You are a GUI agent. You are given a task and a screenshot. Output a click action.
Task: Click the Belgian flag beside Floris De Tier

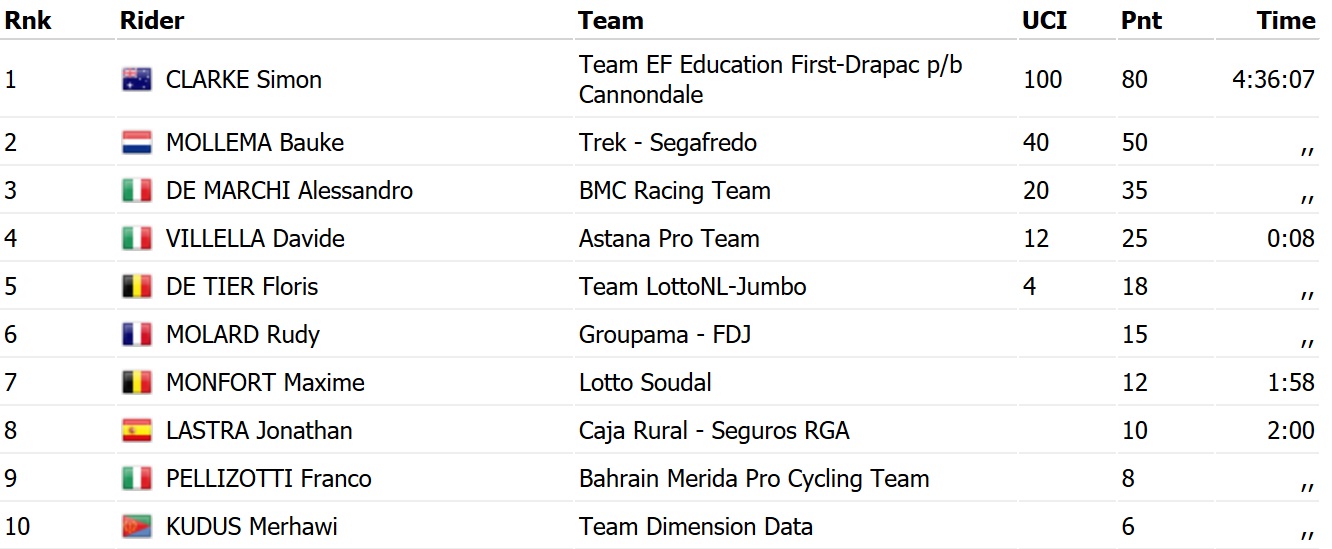tap(137, 287)
